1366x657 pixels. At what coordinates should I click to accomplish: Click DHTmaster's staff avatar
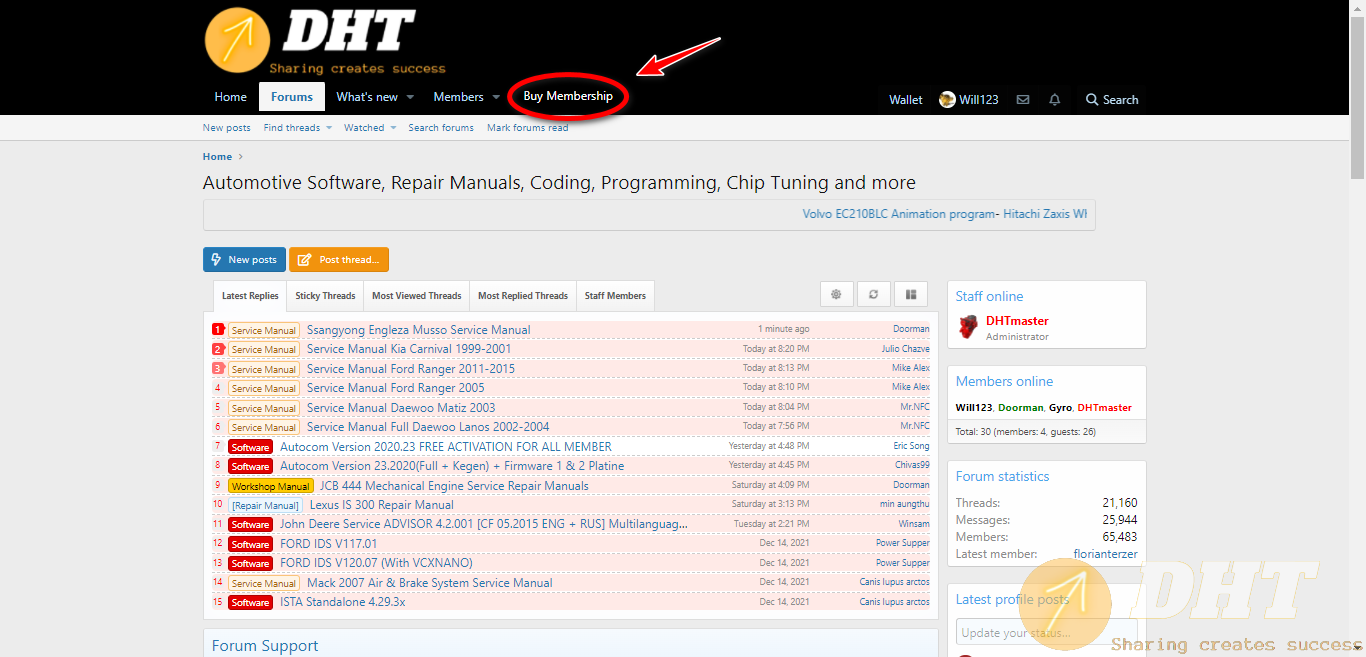[x=968, y=327]
